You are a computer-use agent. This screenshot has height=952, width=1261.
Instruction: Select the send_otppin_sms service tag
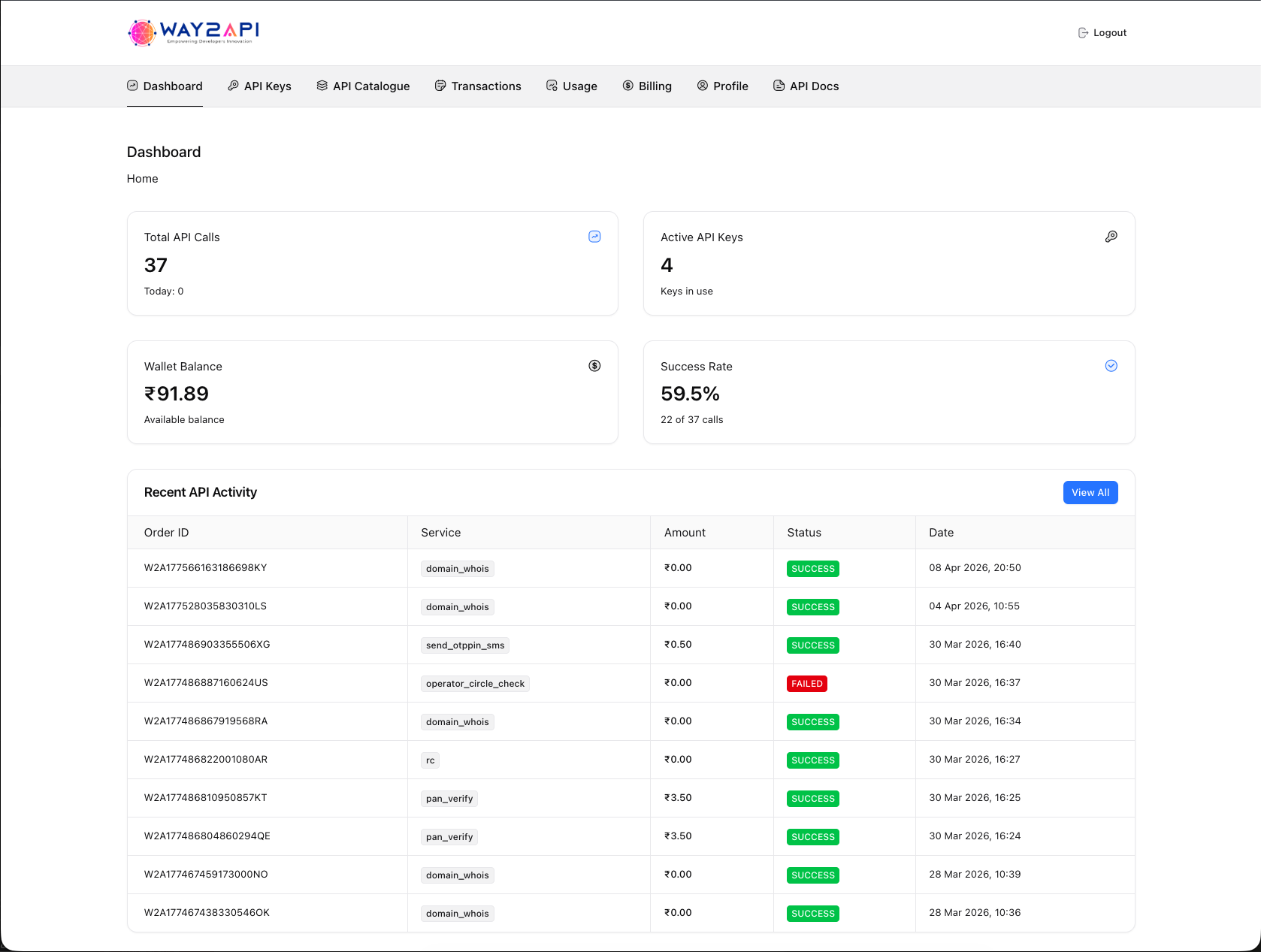(x=465, y=645)
